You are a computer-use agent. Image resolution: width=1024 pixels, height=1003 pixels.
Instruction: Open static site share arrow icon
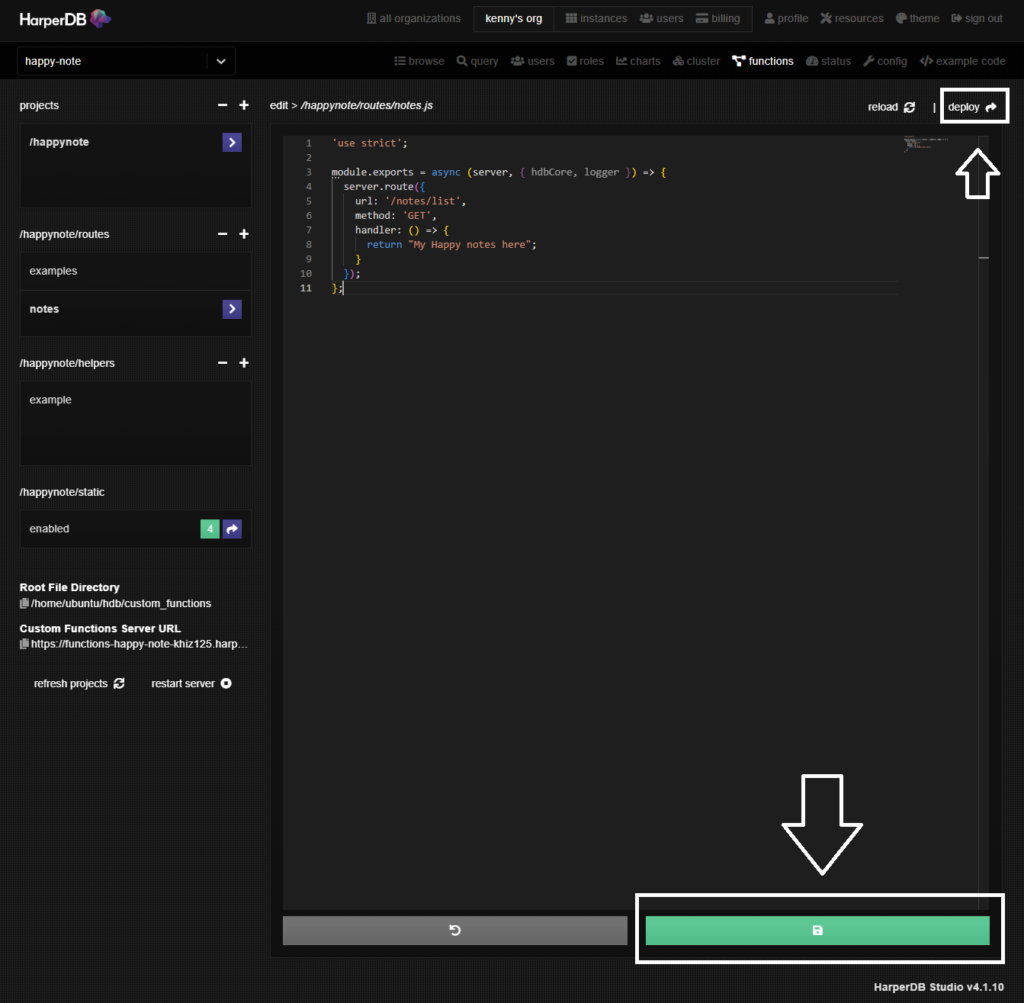point(232,529)
